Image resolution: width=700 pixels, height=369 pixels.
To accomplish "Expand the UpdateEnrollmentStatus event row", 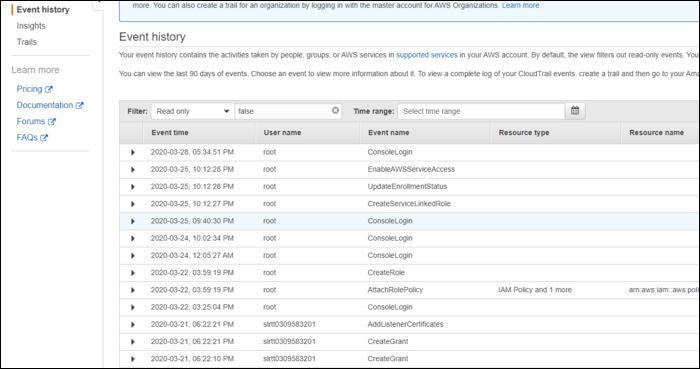I will point(133,187).
